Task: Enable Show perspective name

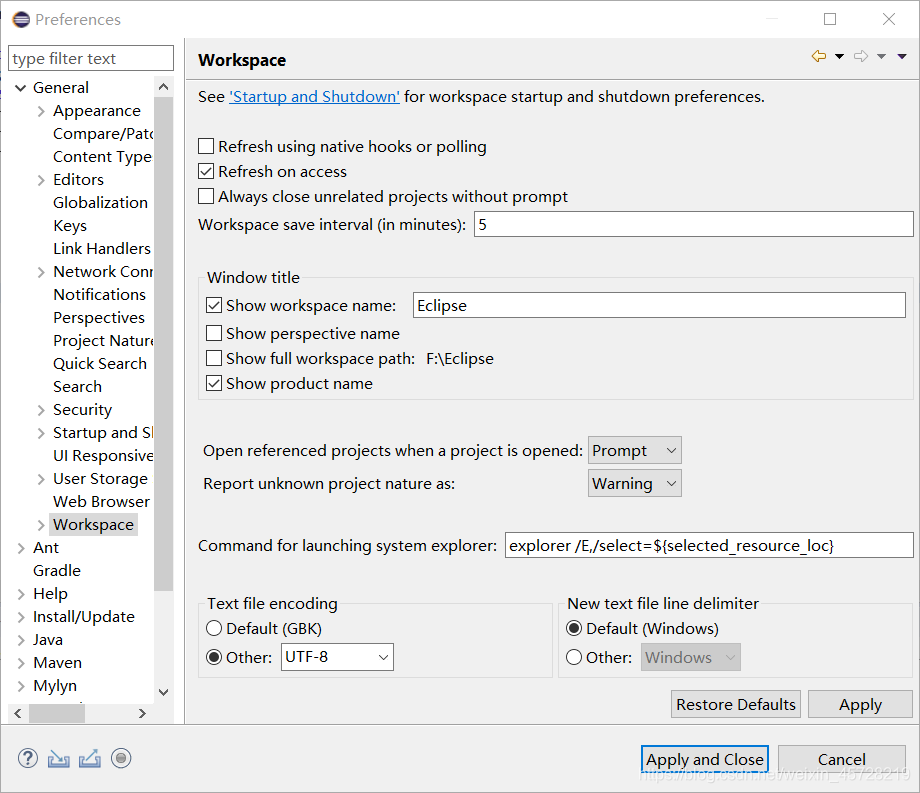Action: tap(214, 333)
